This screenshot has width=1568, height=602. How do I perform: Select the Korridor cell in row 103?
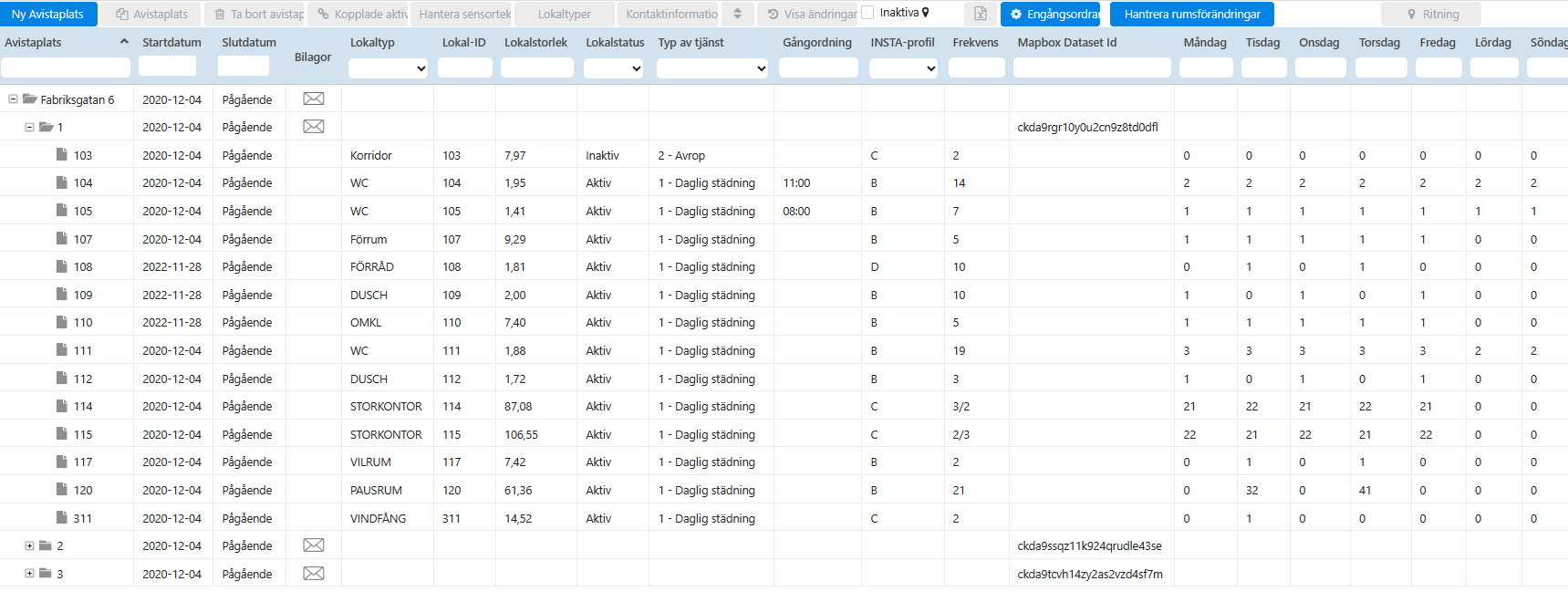coord(371,155)
